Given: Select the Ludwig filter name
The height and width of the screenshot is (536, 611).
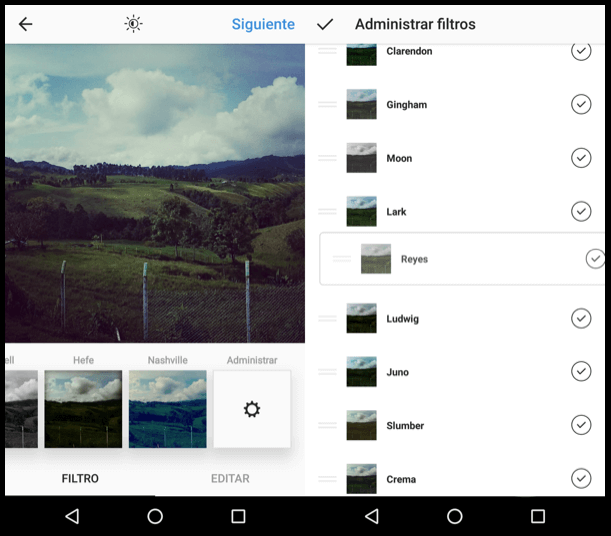Looking at the screenshot, I should click(403, 319).
